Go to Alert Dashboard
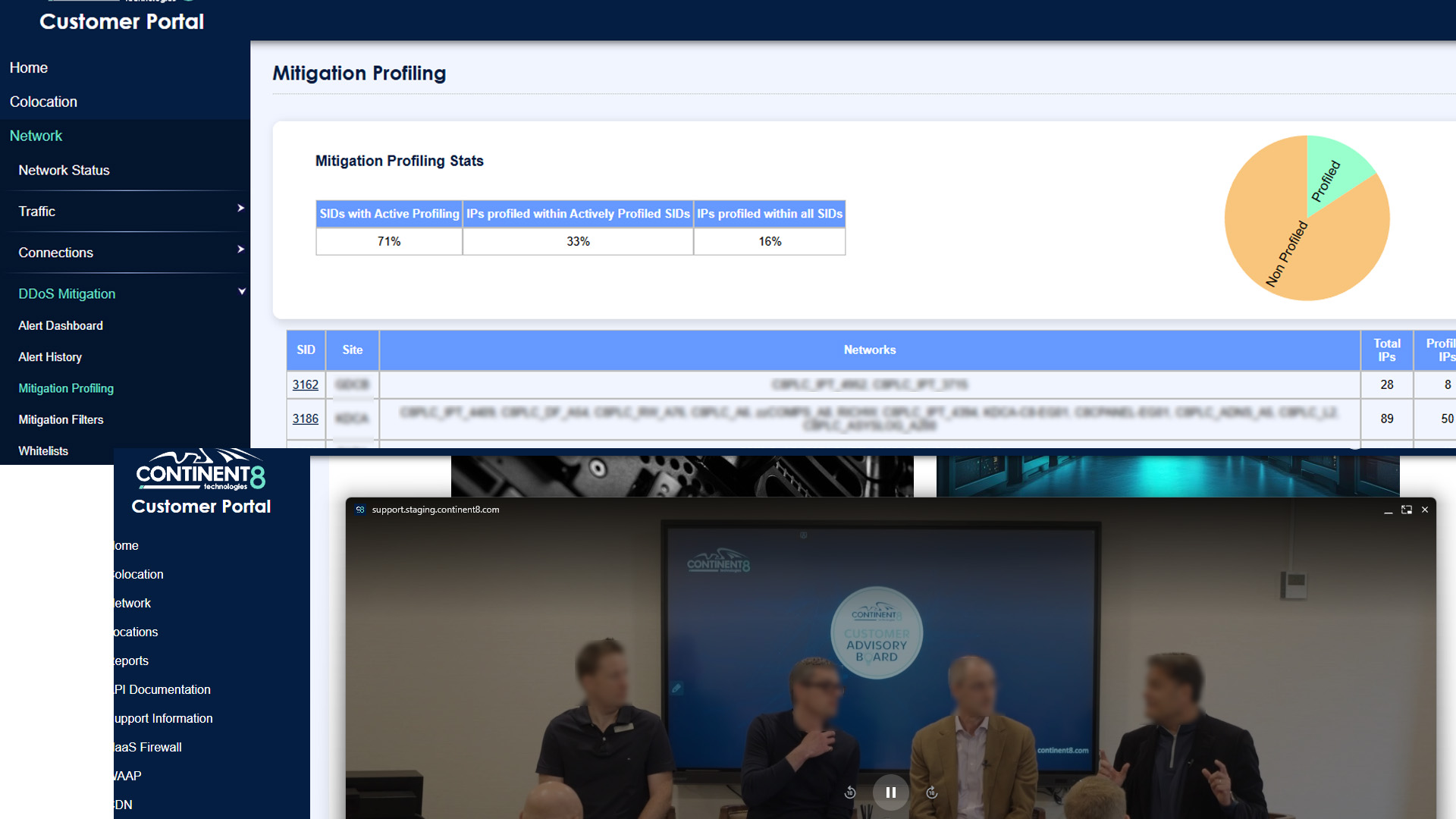 (61, 325)
